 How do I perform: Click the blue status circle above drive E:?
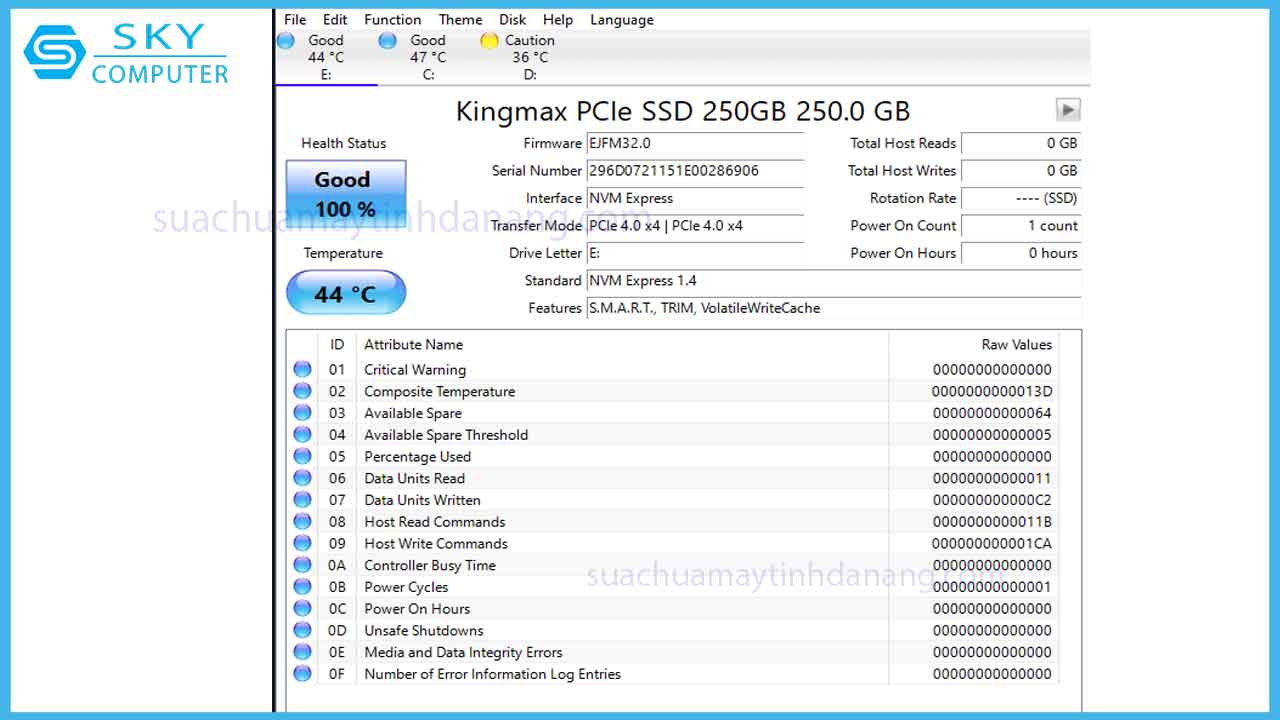[x=285, y=40]
